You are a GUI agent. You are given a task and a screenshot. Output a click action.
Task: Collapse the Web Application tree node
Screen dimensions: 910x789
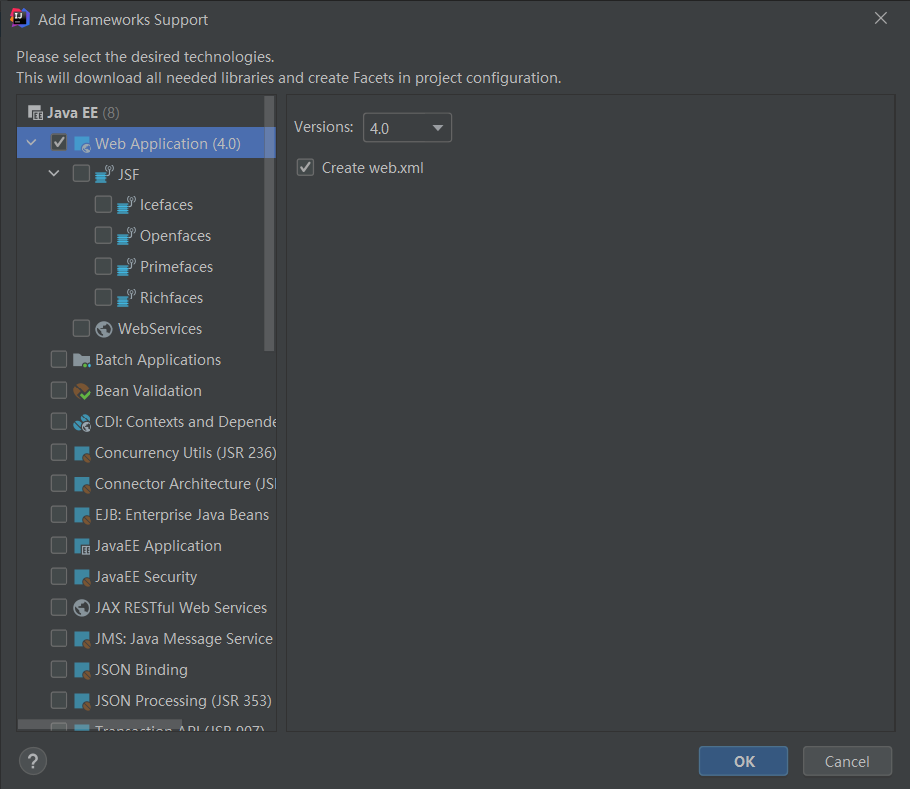tap(32, 144)
